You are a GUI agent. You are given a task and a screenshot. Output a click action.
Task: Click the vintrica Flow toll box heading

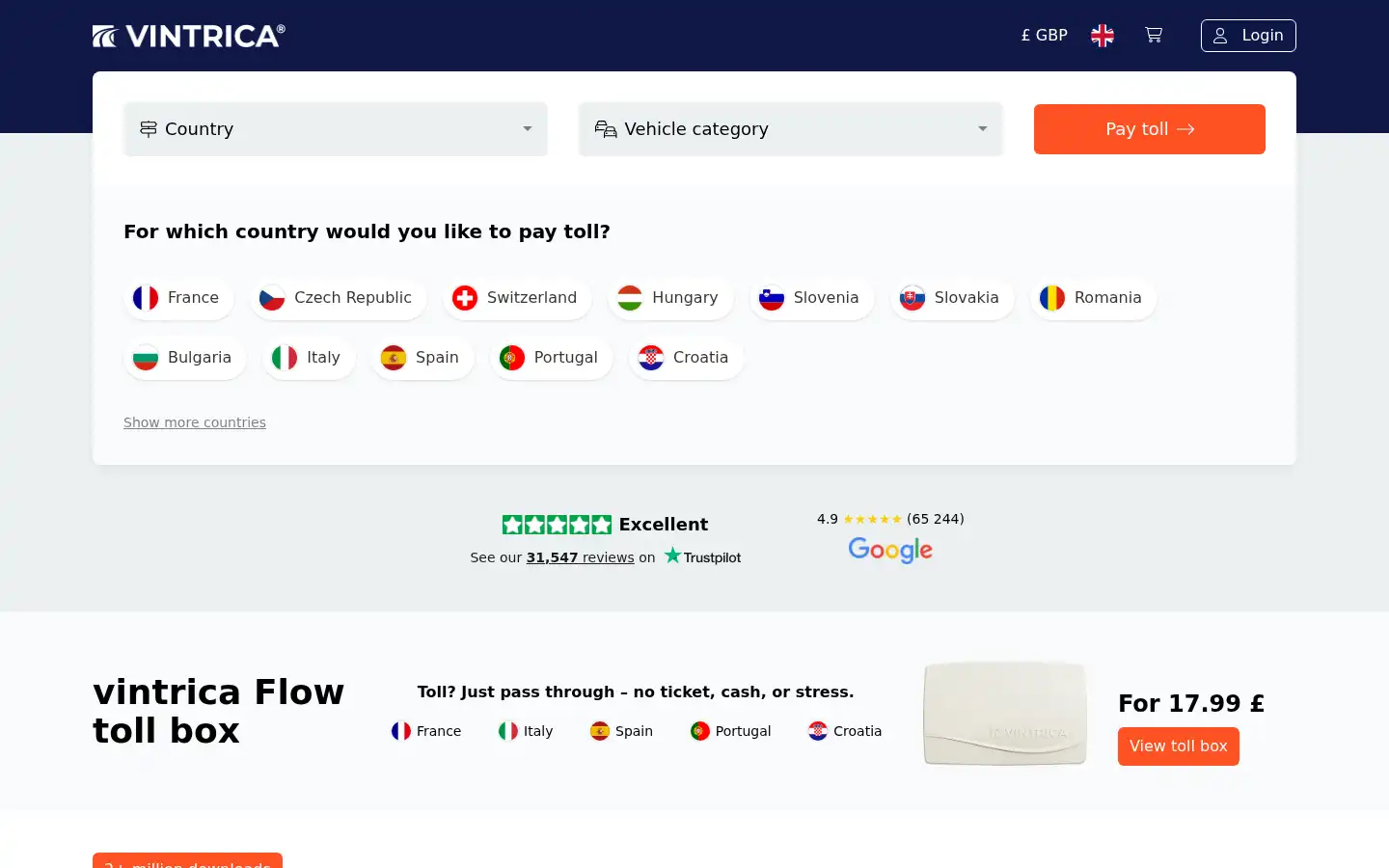coord(219,712)
